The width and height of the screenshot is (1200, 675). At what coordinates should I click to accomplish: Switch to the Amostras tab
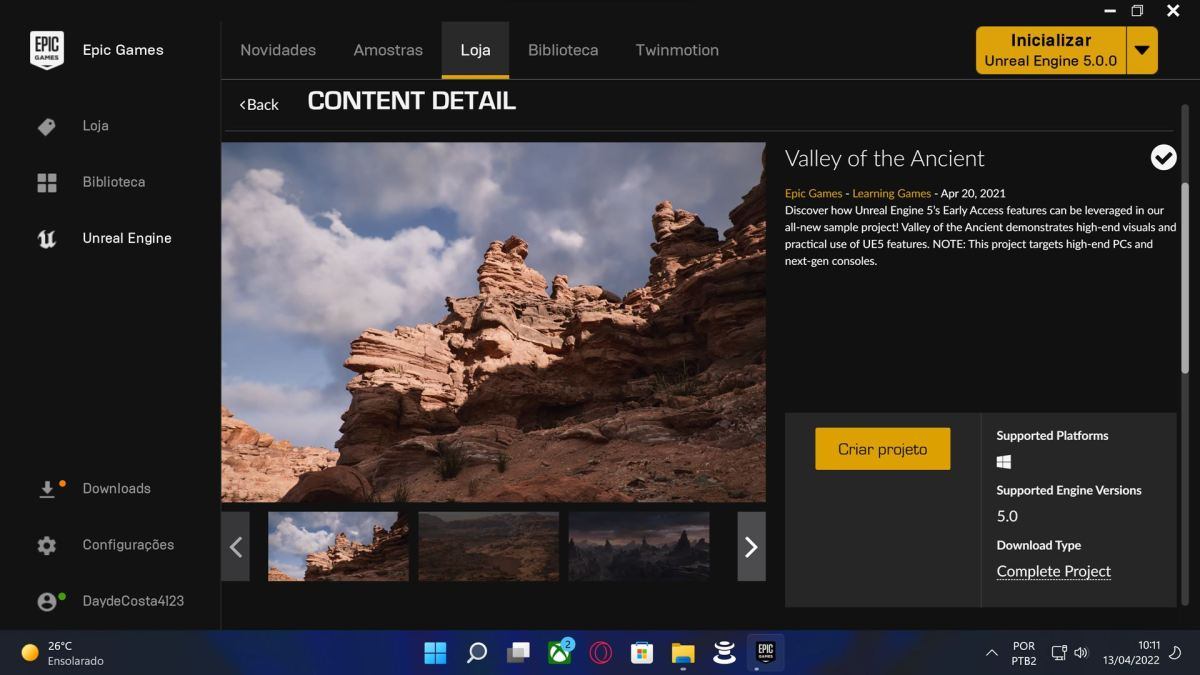pyautogui.click(x=388, y=50)
